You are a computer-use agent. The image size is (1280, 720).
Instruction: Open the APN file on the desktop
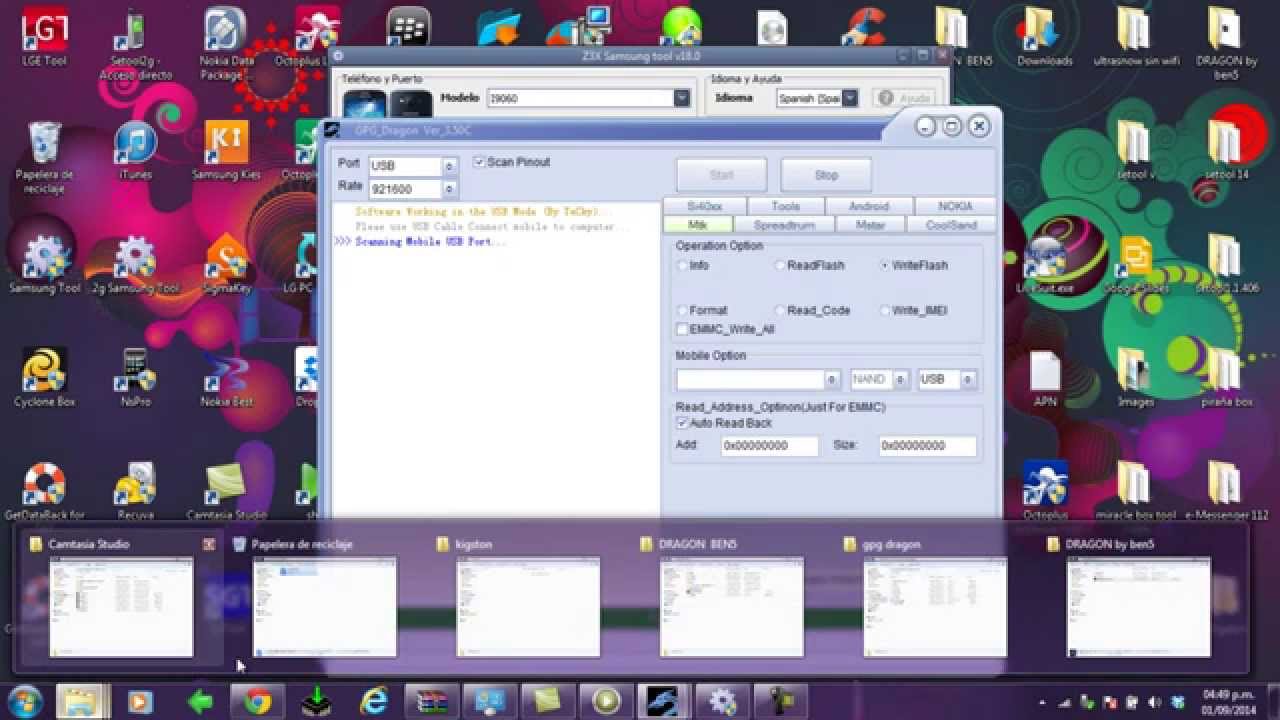click(x=1045, y=377)
